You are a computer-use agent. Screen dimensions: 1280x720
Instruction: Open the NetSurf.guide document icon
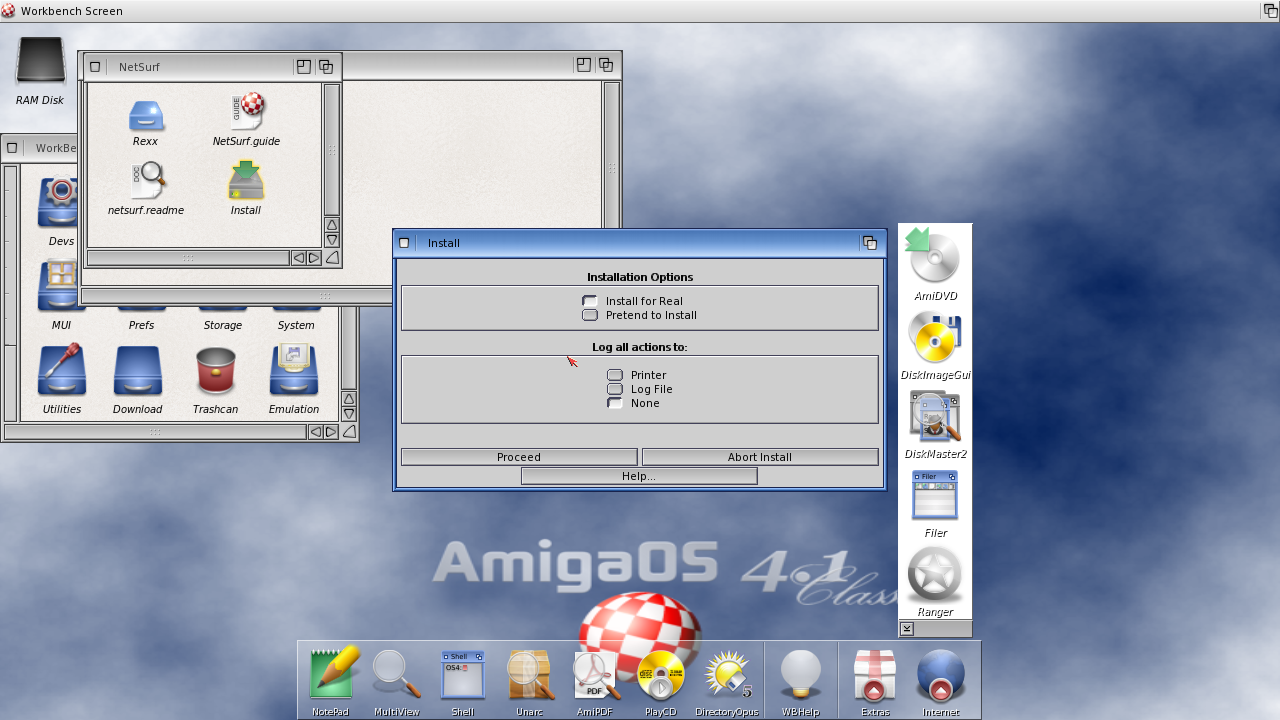point(247,111)
